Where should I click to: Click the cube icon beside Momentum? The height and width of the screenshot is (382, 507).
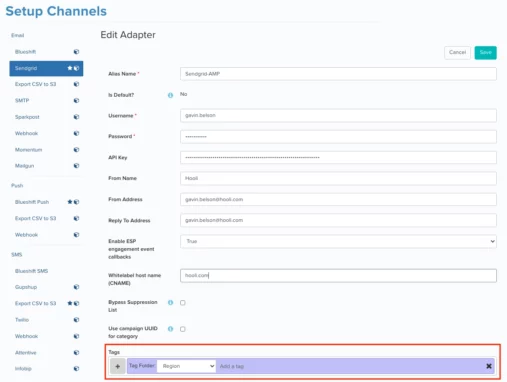click(x=76, y=150)
